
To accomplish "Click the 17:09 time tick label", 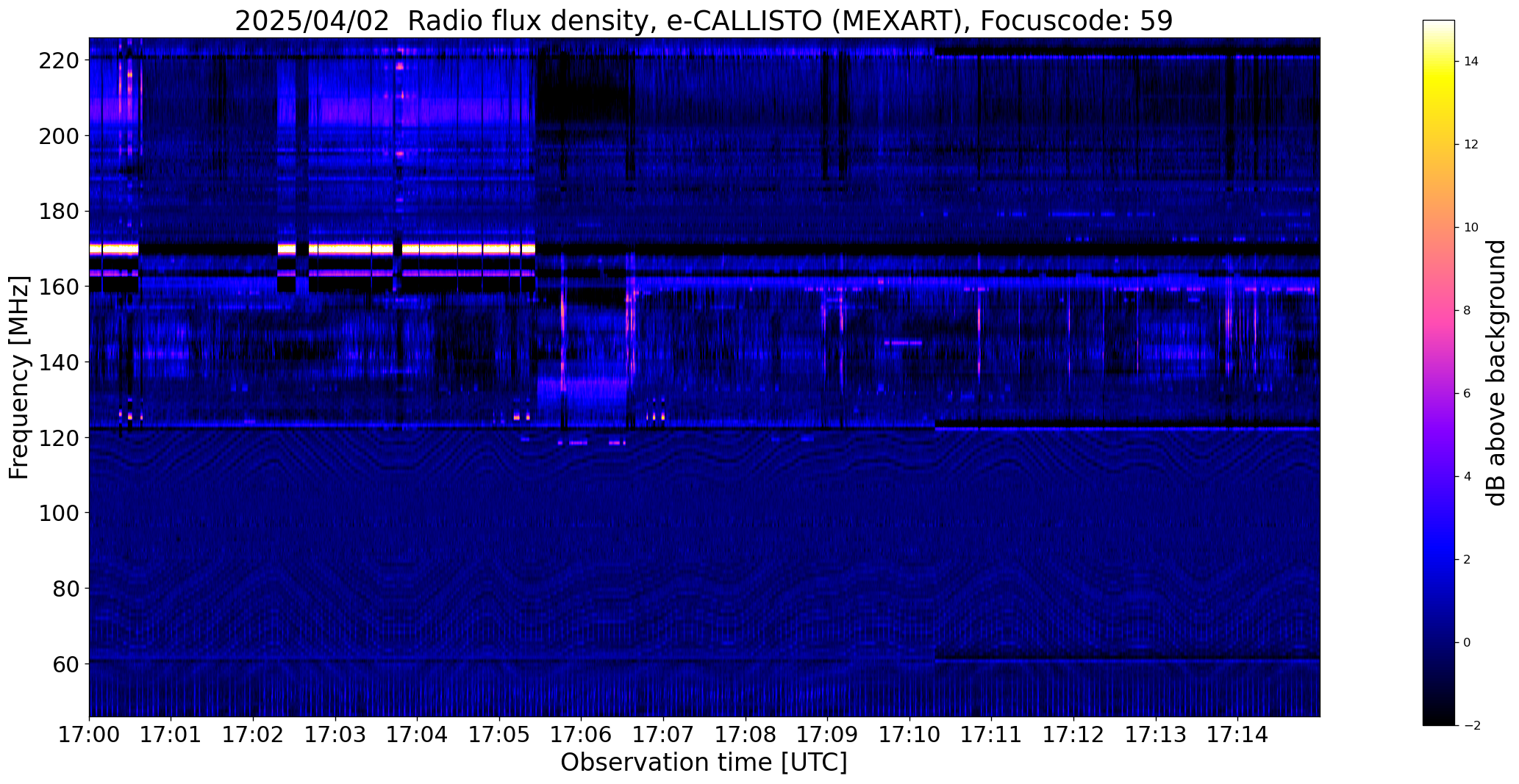I will point(828,734).
